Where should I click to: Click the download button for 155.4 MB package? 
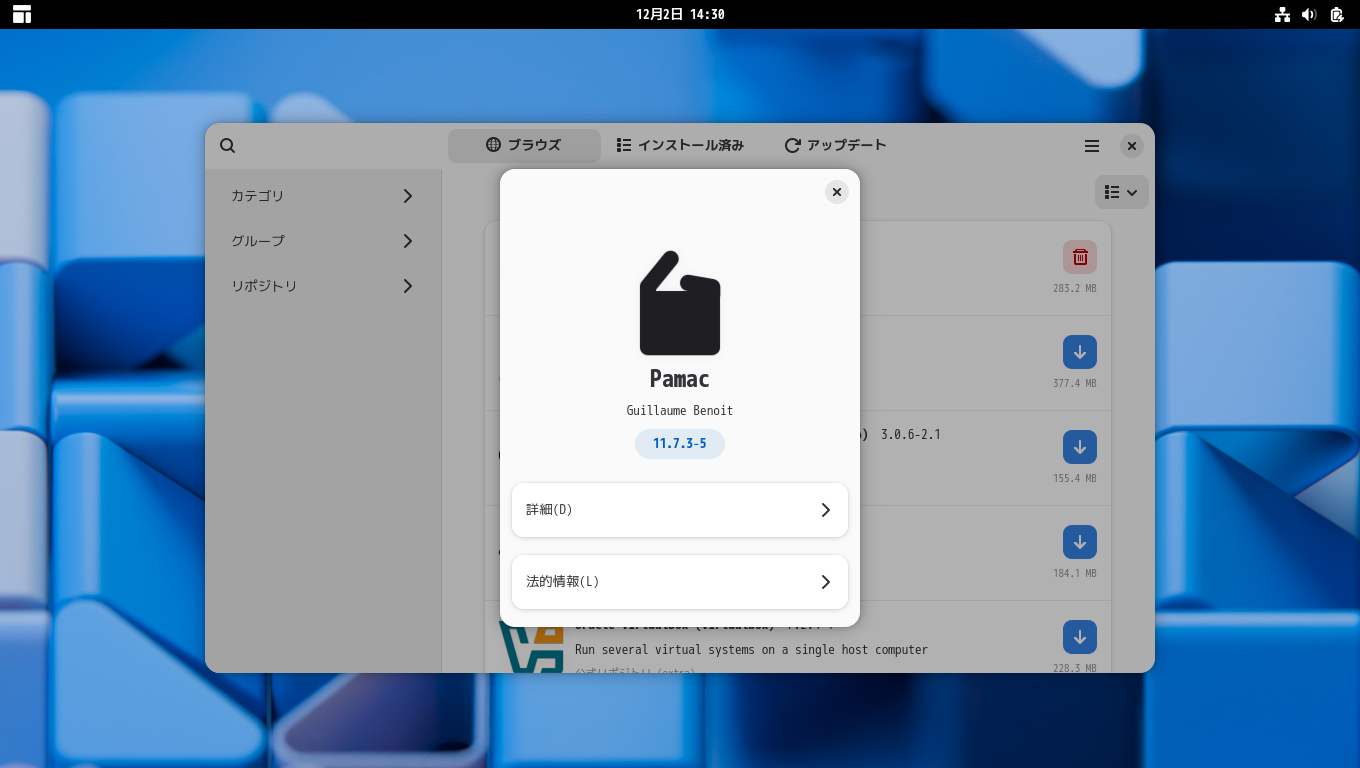[x=1080, y=447]
